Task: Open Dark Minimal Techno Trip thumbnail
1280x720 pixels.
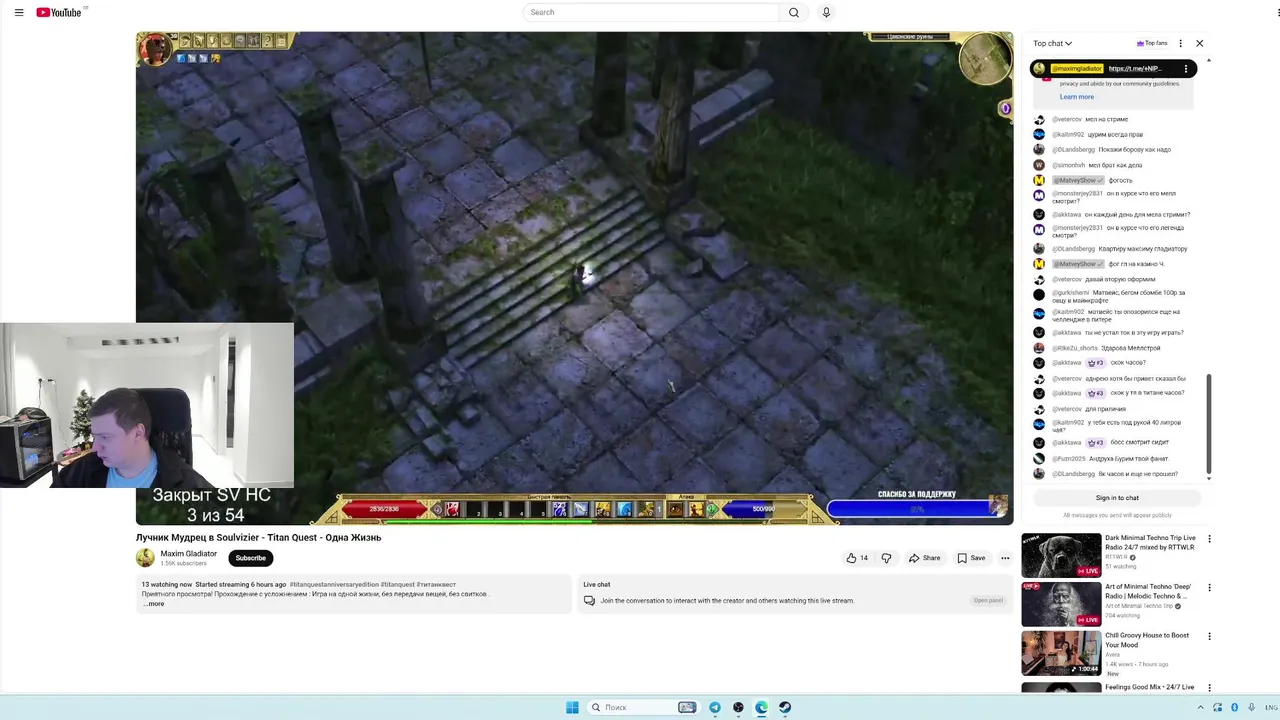Action: click(x=1061, y=555)
